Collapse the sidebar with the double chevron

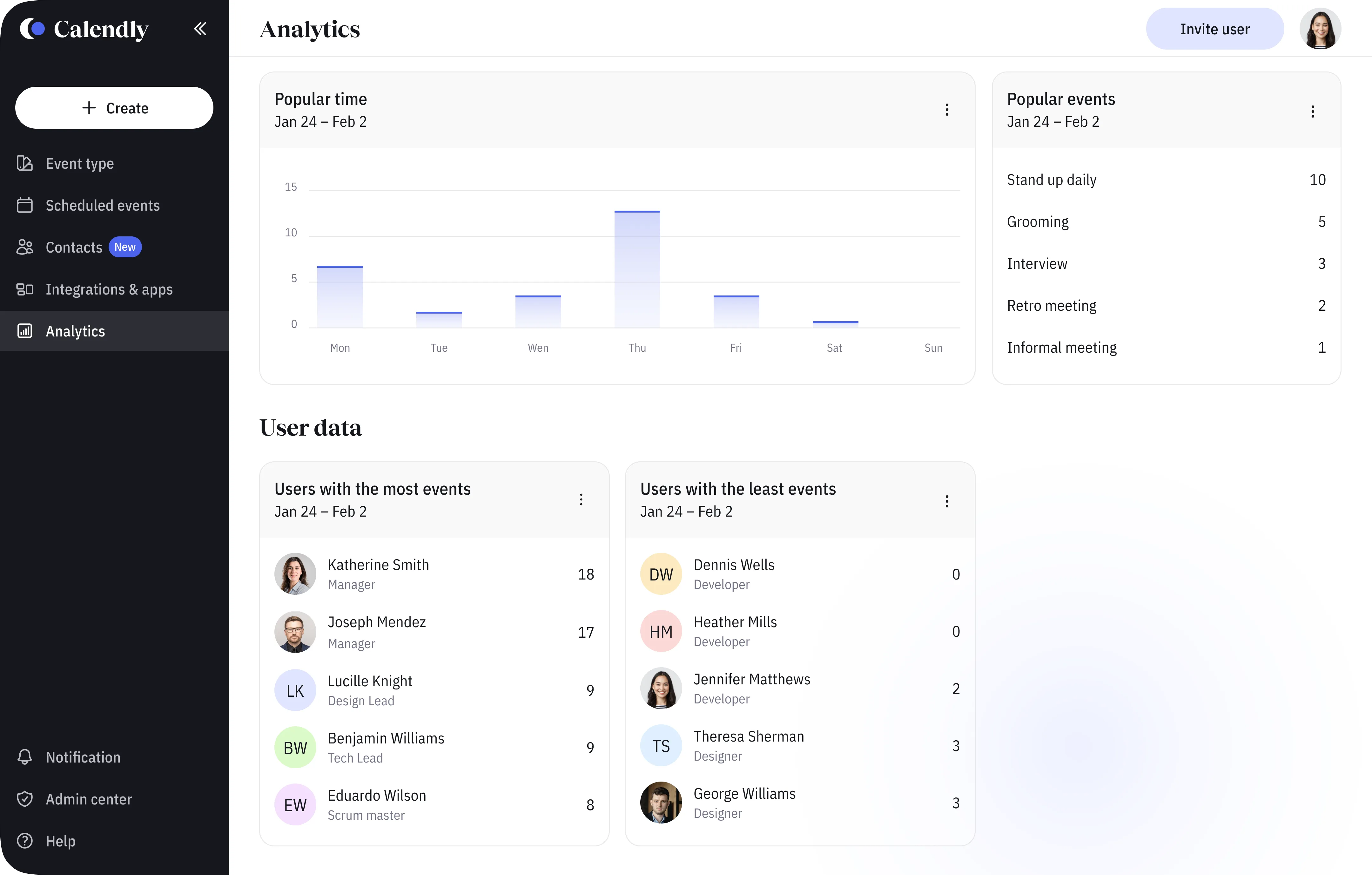[x=200, y=29]
